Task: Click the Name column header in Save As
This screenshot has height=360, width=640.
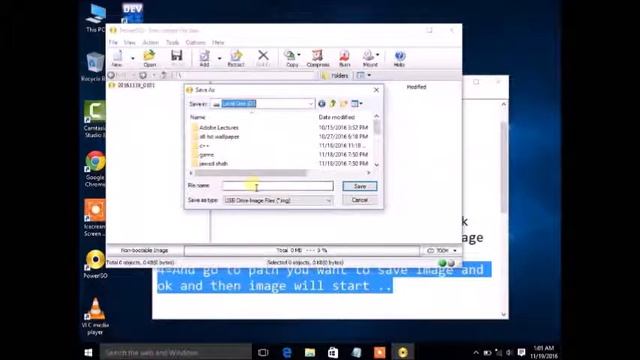Action: click(x=198, y=117)
